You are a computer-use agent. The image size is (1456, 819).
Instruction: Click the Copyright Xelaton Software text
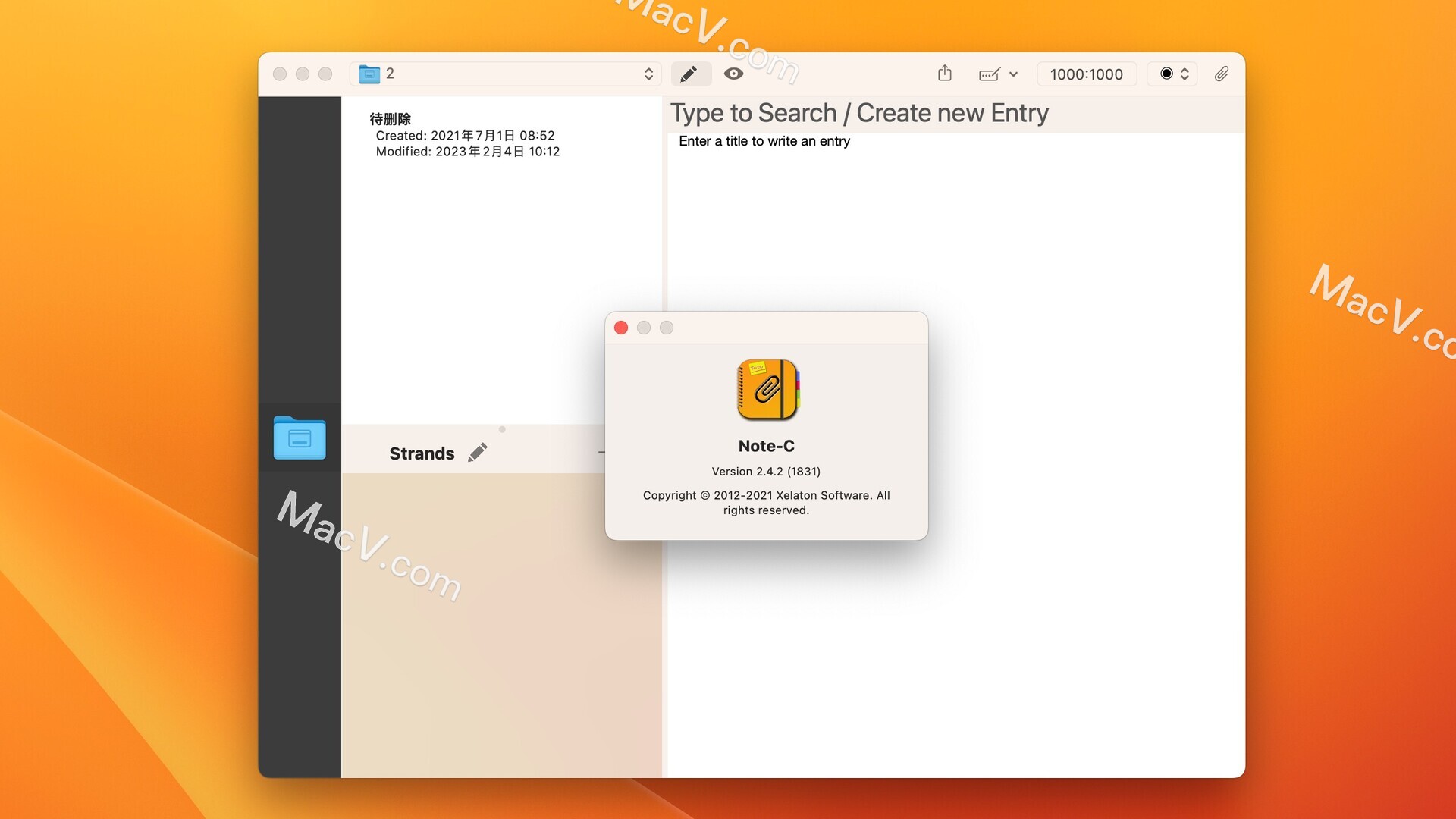766,502
